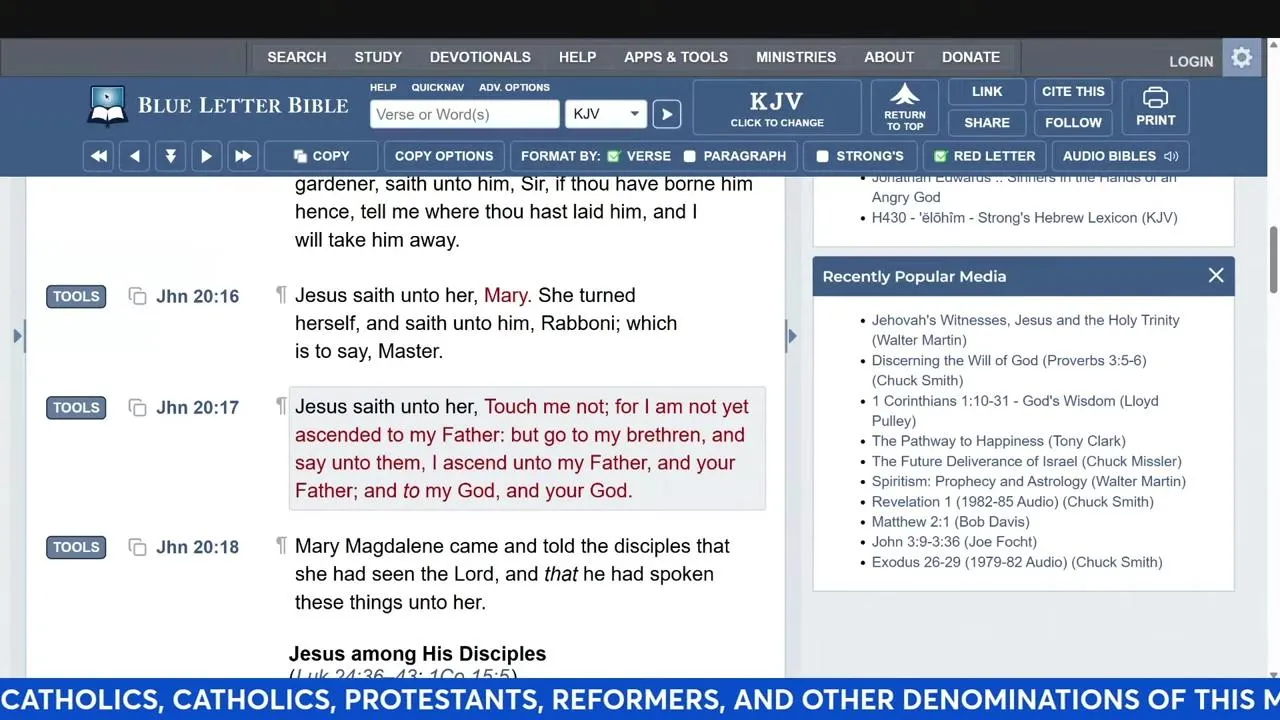Click the Print icon

(x=1155, y=107)
